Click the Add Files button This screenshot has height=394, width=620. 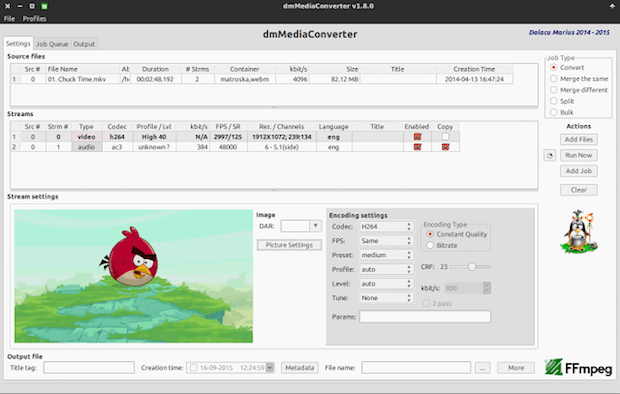(578, 139)
